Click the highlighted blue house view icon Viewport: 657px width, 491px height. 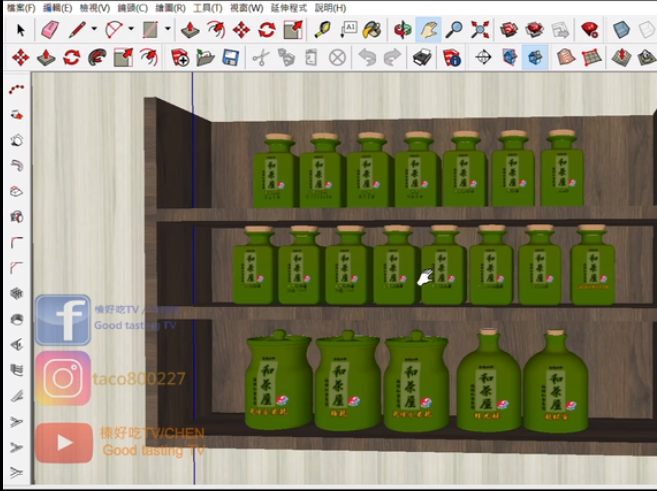tap(535, 57)
